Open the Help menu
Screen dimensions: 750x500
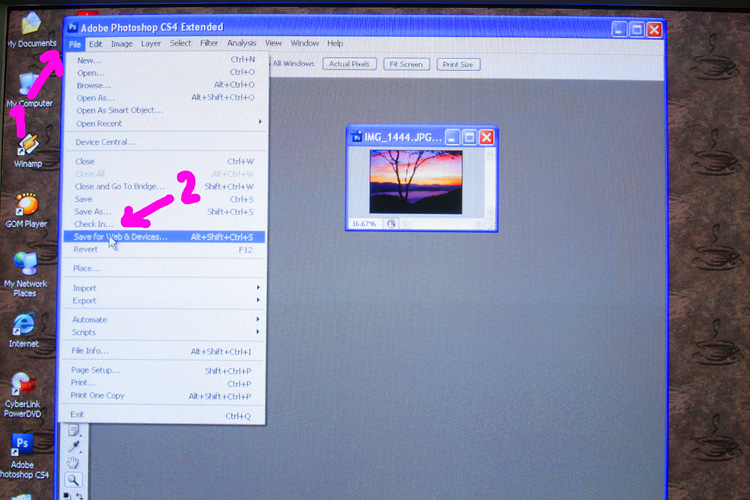(x=335, y=43)
